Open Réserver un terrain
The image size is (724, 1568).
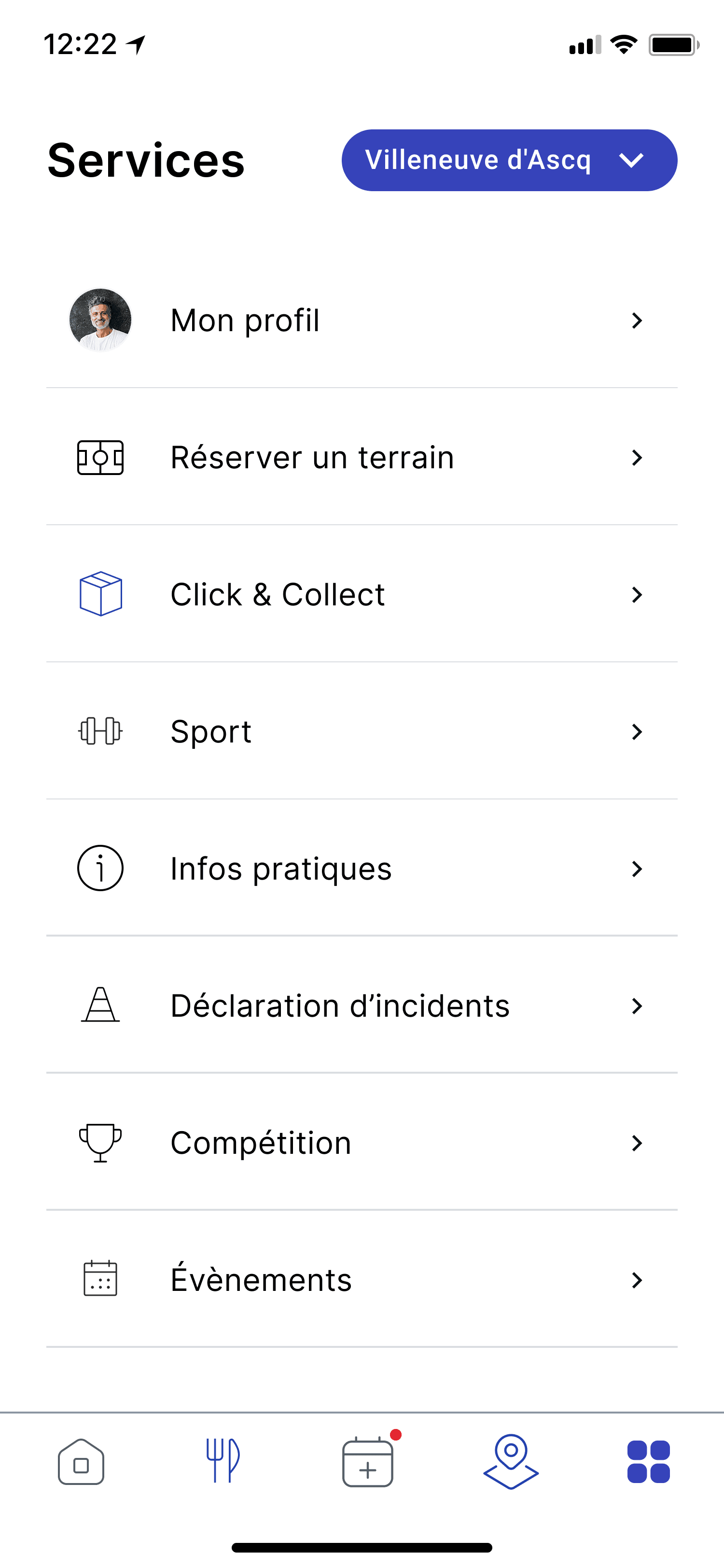(312, 457)
